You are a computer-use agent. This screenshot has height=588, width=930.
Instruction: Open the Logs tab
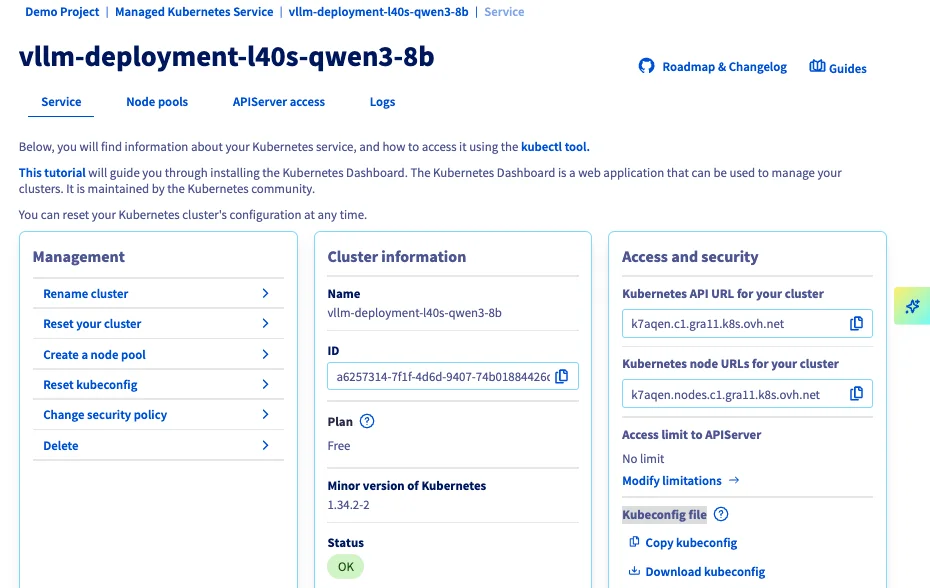pyautogui.click(x=381, y=101)
